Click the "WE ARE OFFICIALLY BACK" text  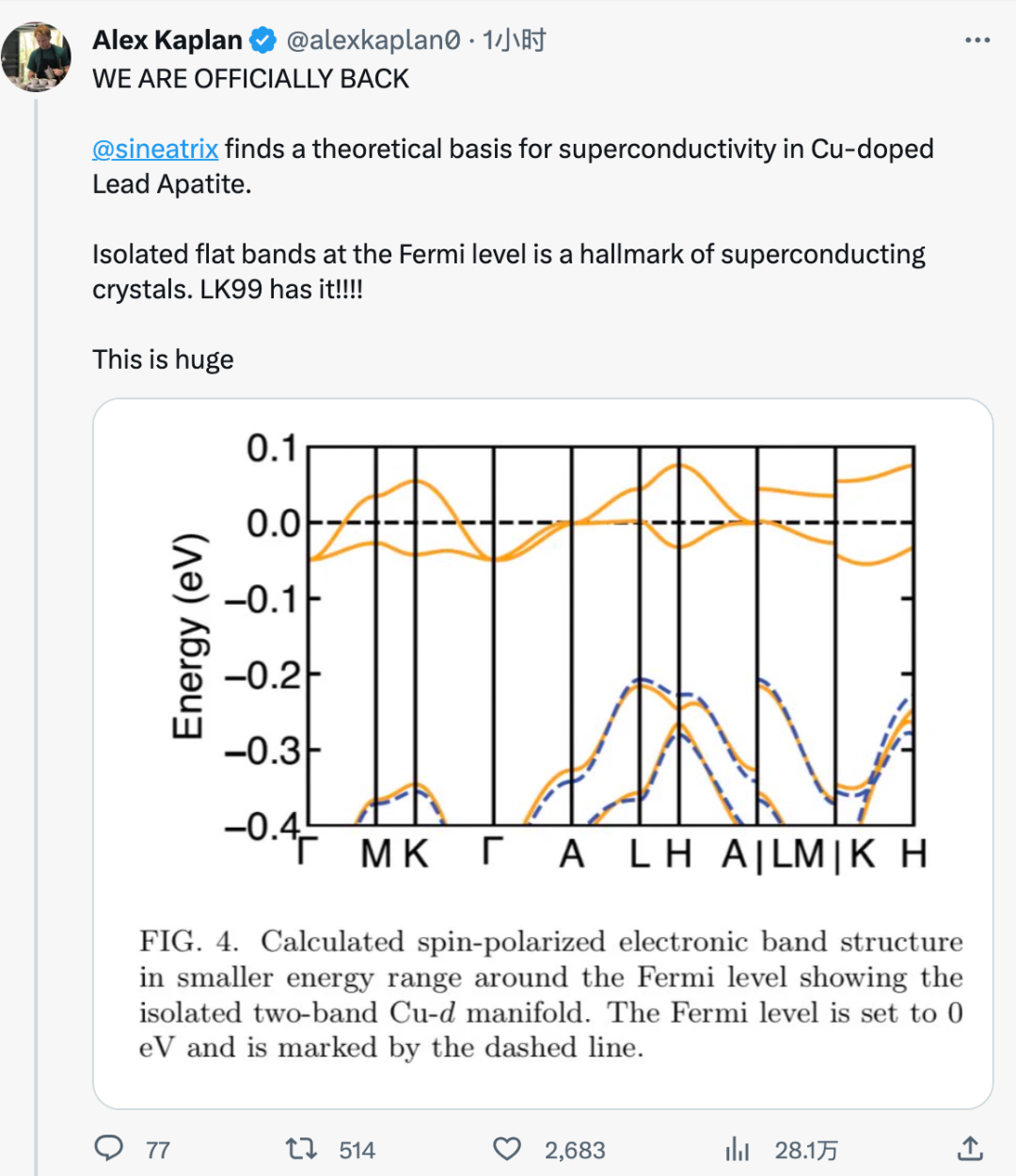[251, 79]
